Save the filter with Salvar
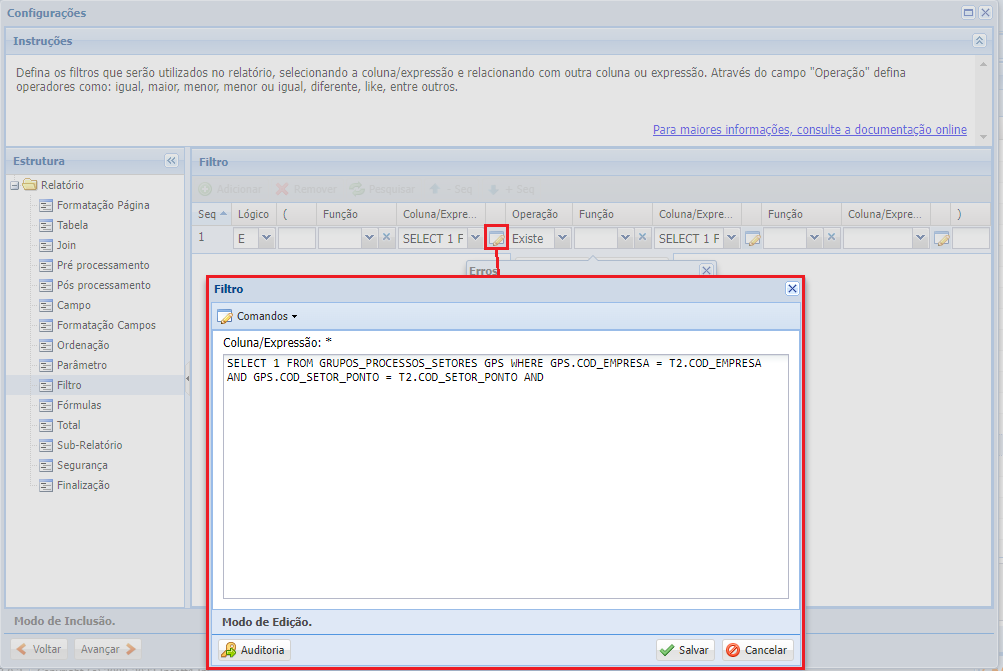This screenshot has height=671, width=1003. pyautogui.click(x=684, y=650)
